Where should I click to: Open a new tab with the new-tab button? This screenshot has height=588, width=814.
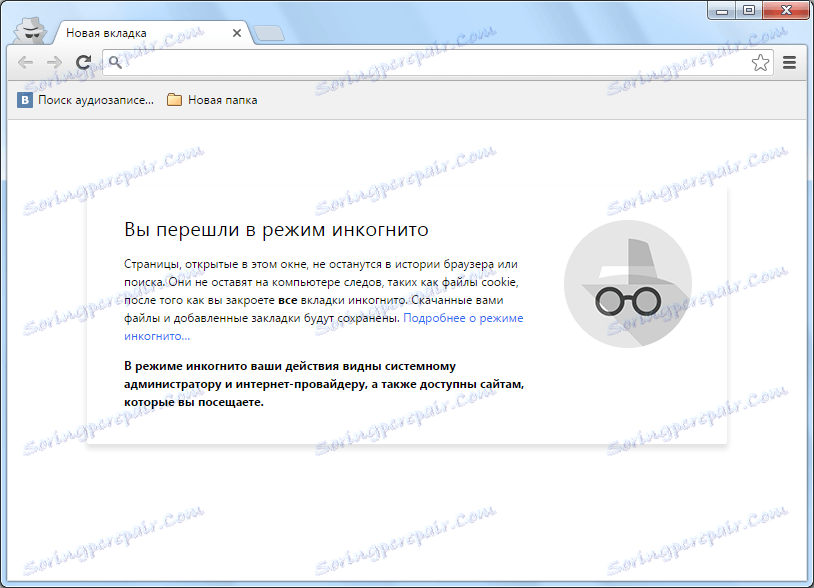[269, 33]
